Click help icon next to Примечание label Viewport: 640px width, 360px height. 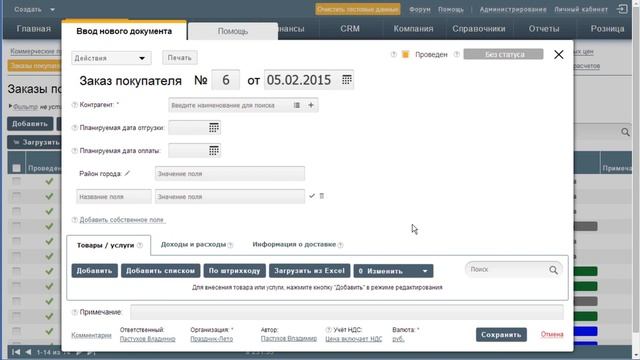click(x=74, y=312)
